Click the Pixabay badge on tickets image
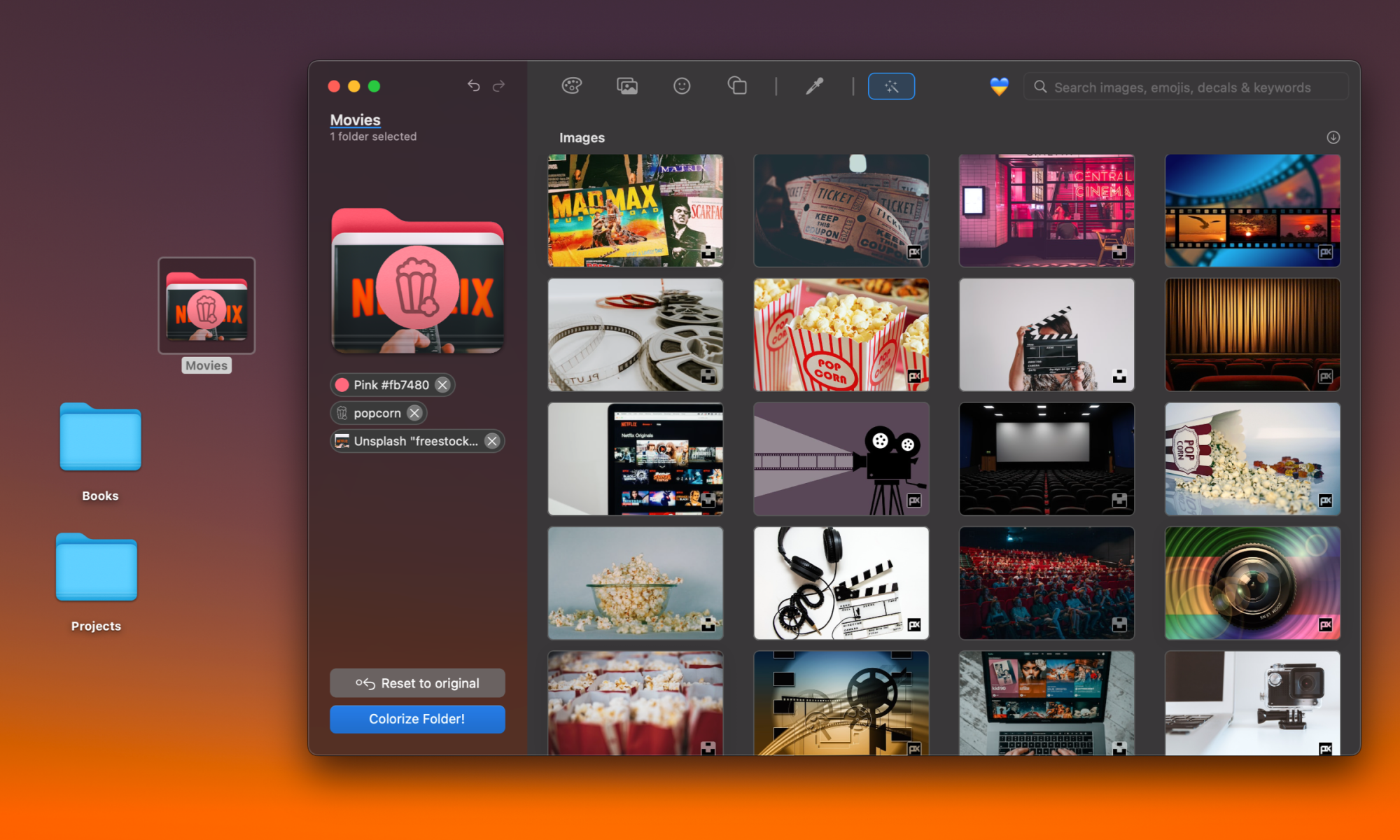 [x=914, y=252]
